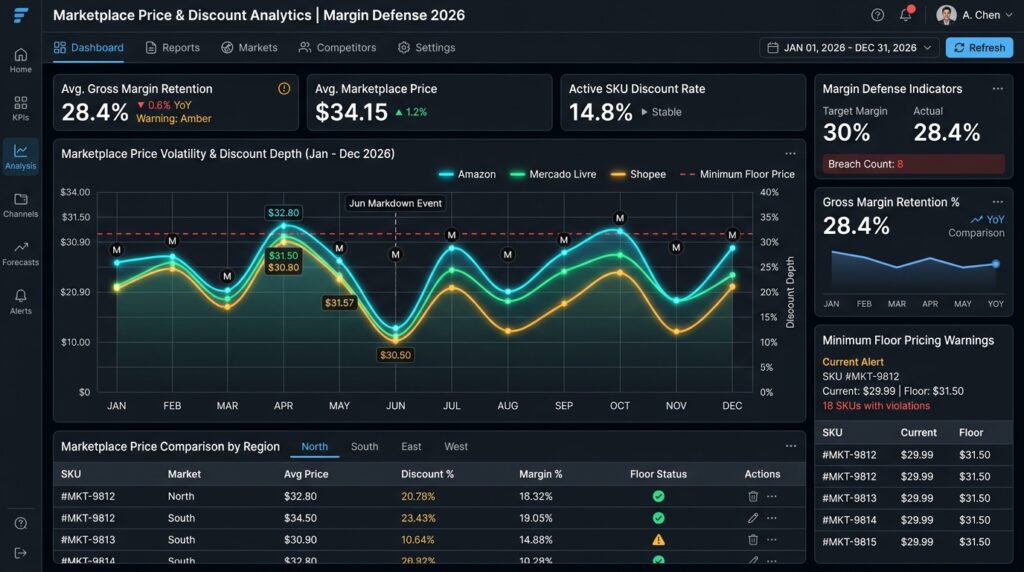
Task: Open Alerts in the sidebar
Action: point(21,302)
